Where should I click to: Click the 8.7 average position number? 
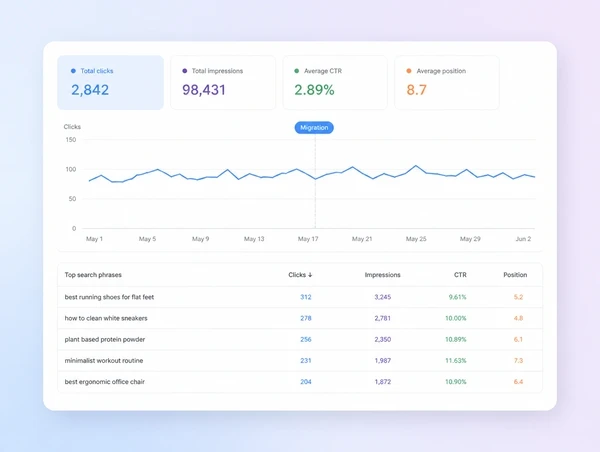(x=416, y=90)
